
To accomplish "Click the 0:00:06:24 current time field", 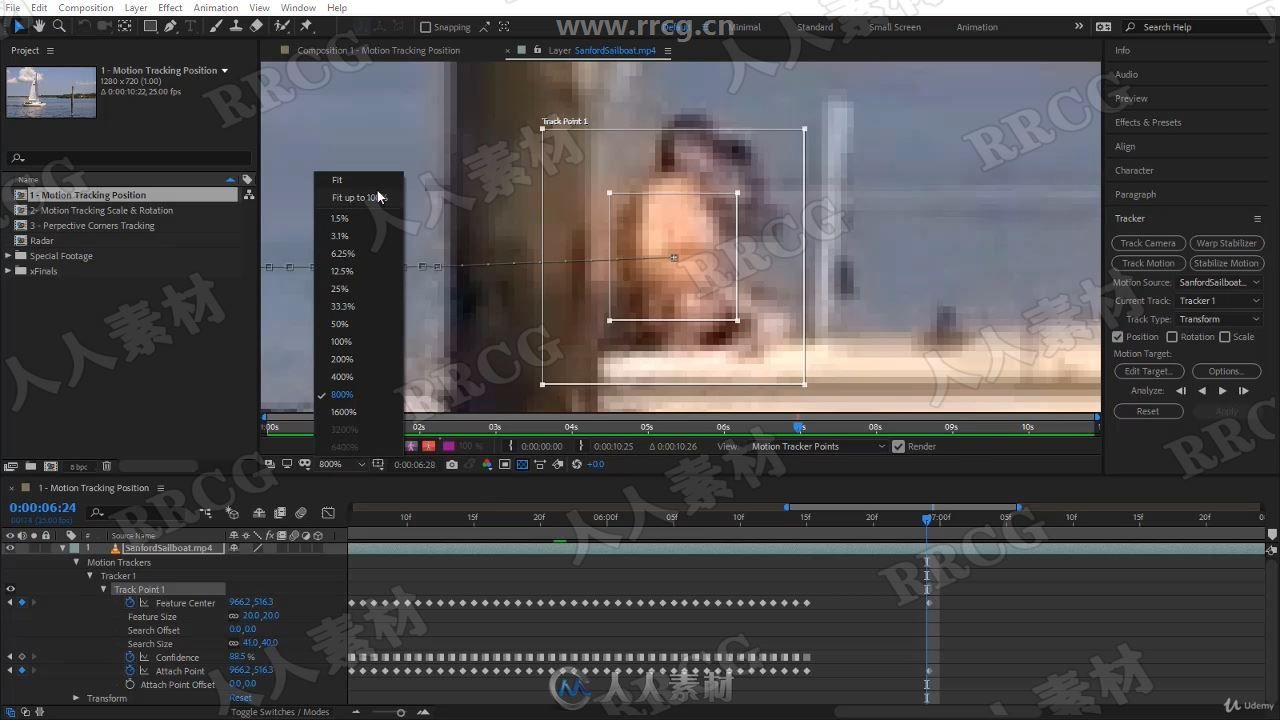I will pyautogui.click(x=42, y=508).
